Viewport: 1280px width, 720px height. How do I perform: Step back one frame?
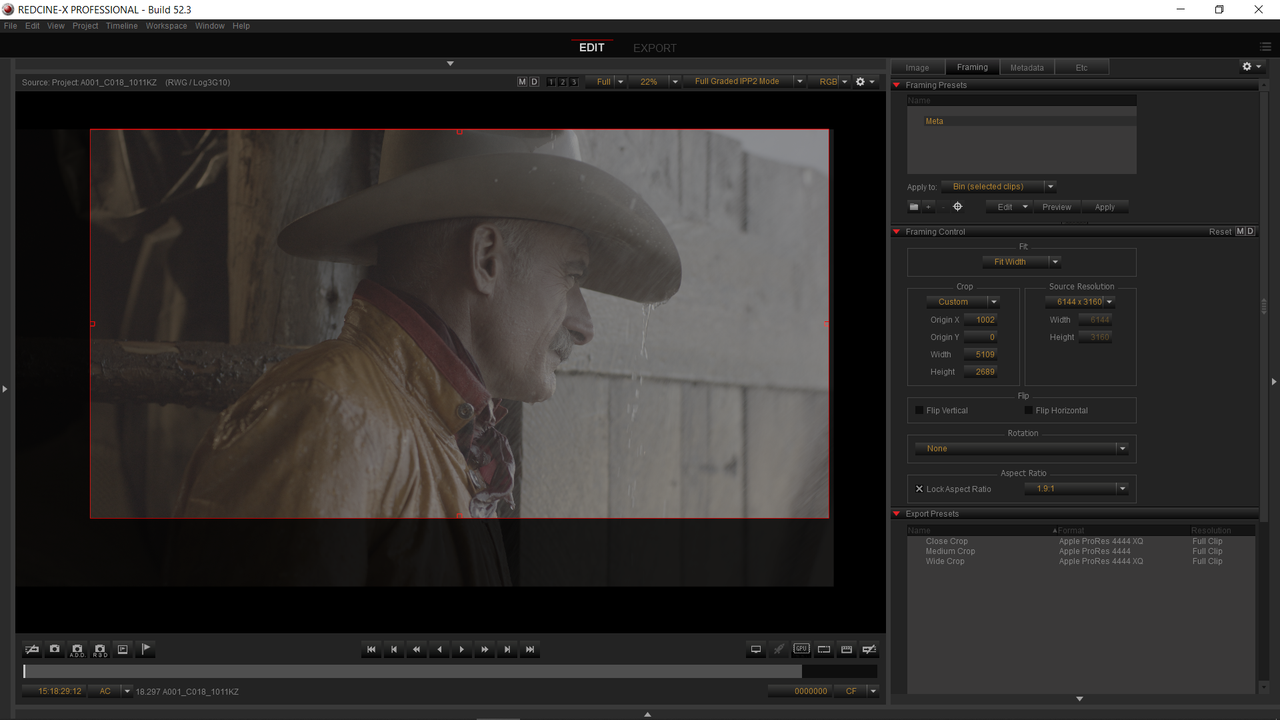394,649
